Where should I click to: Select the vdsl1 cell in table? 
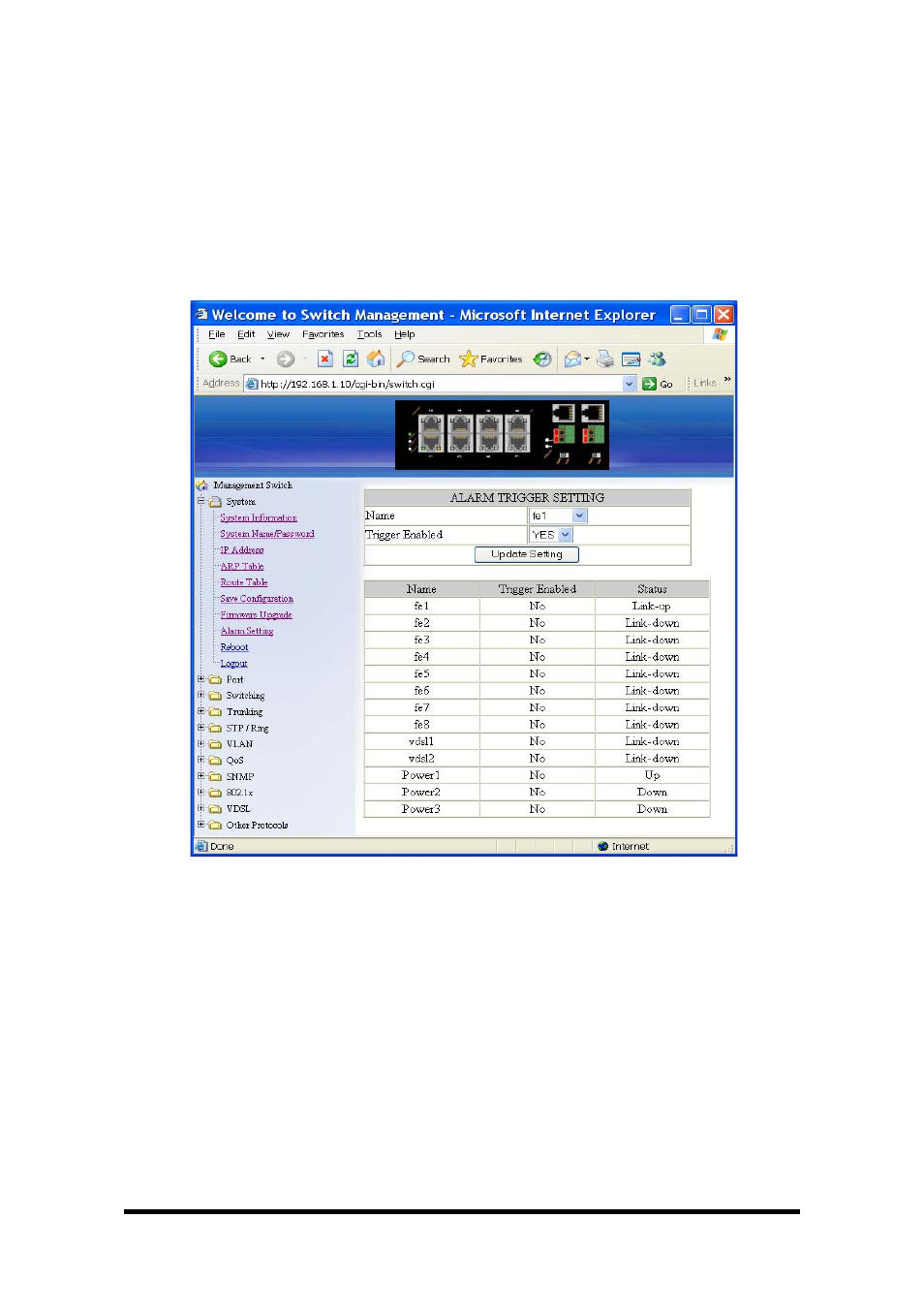[x=421, y=741]
